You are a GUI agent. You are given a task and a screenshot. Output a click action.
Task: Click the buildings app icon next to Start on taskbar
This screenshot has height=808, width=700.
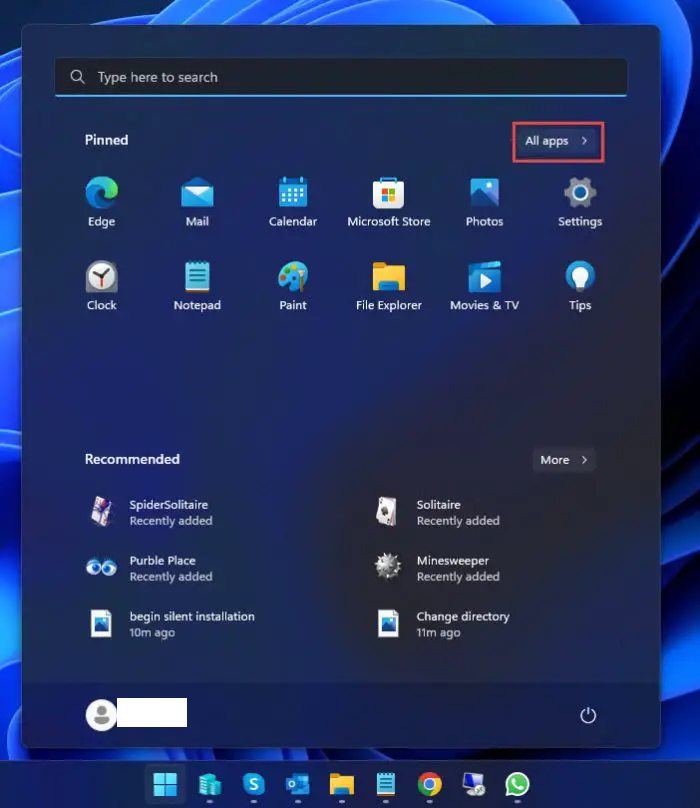(x=210, y=784)
